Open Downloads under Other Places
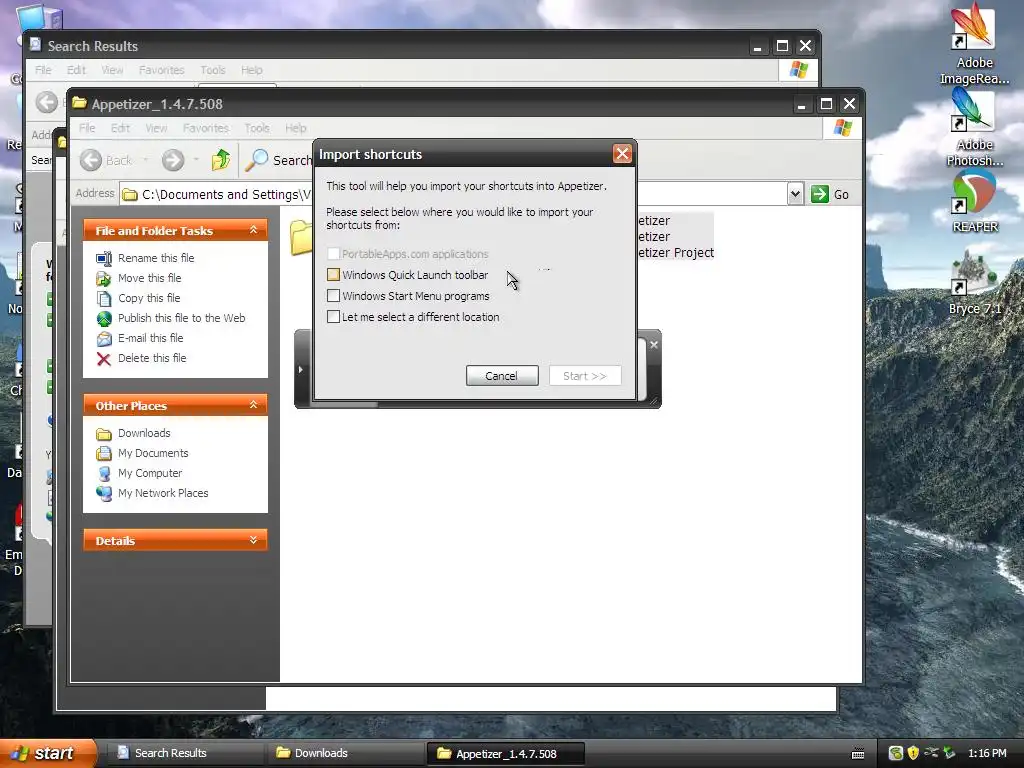The width and height of the screenshot is (1024, 768). point(144,433)
